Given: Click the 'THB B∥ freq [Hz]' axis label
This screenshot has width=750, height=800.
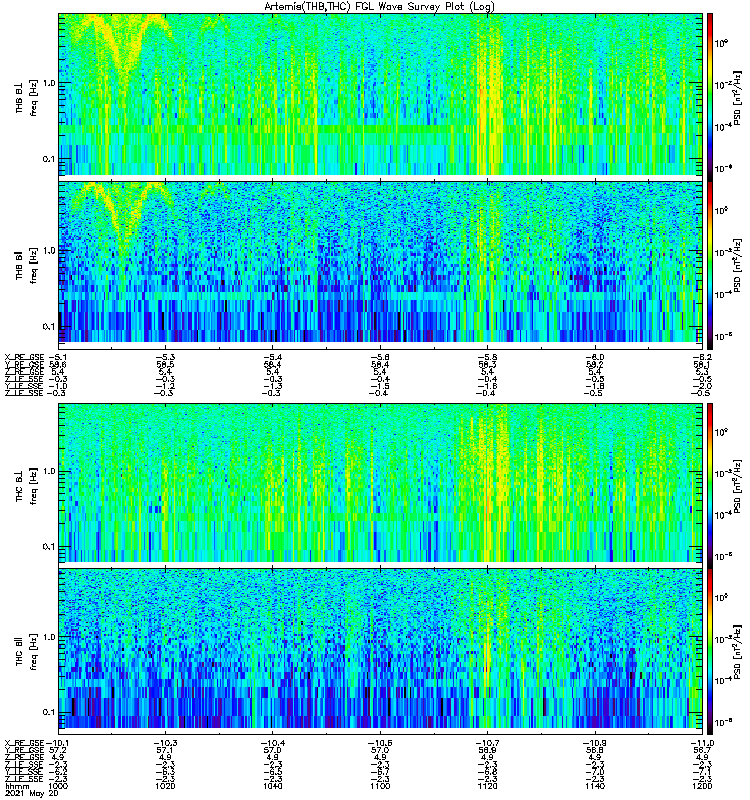Looking at the screenshot, I should pyautogui.click(x=27, y=265).
